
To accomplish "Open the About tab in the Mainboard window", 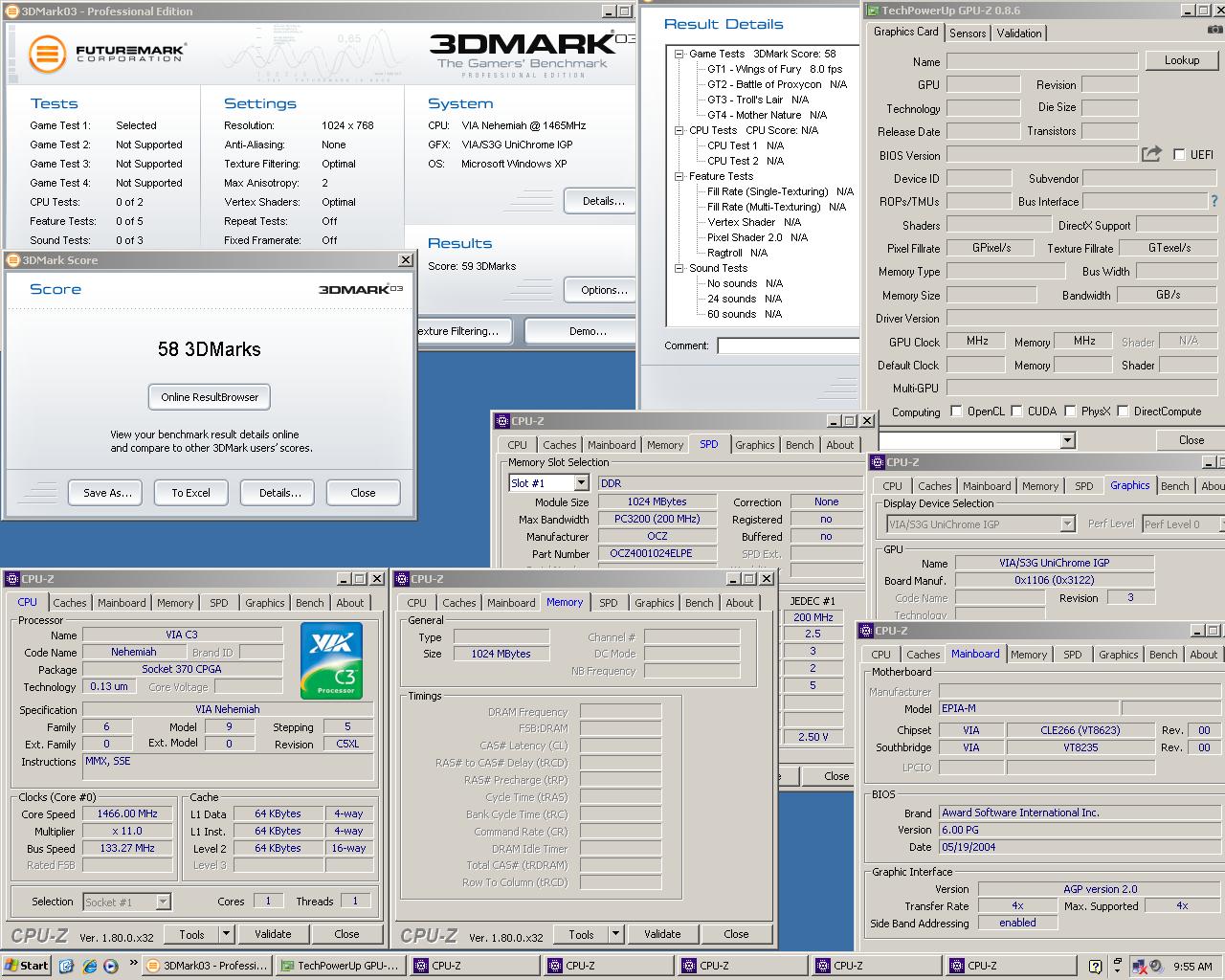I will tap(1204, 655).
